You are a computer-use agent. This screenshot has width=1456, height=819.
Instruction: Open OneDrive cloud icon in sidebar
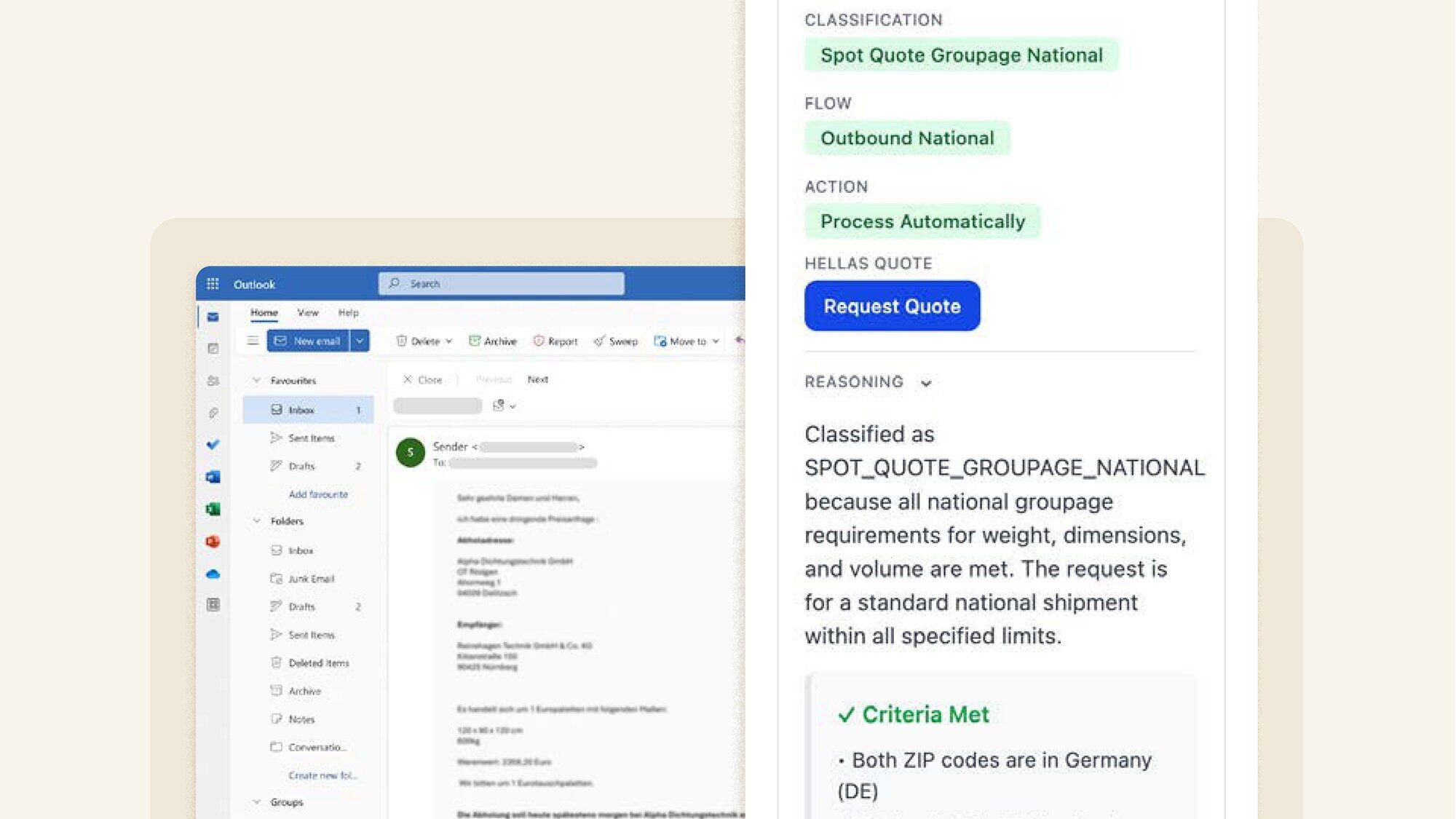tap(213, 574)
